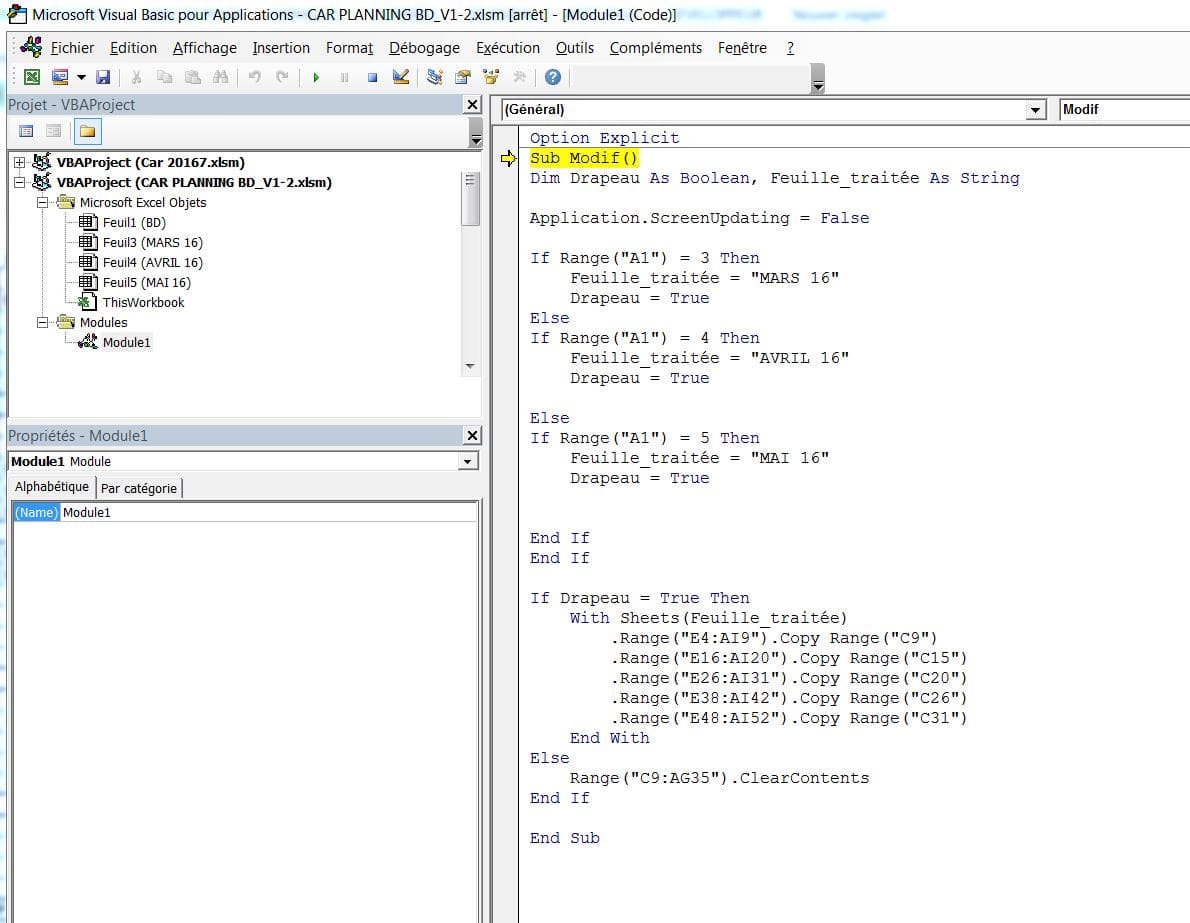Open the Properties Window toolbar icon
The image size is (1190, 923).
462,78
